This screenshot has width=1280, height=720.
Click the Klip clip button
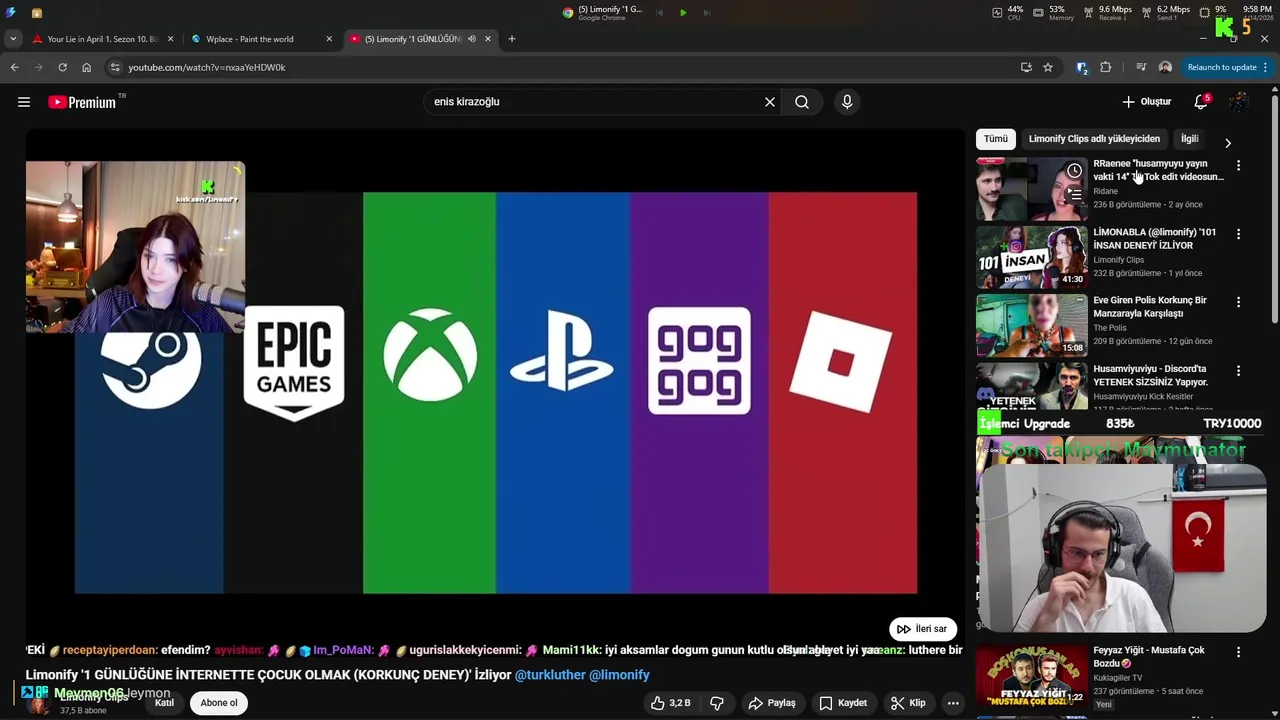(x=908, y=703)
